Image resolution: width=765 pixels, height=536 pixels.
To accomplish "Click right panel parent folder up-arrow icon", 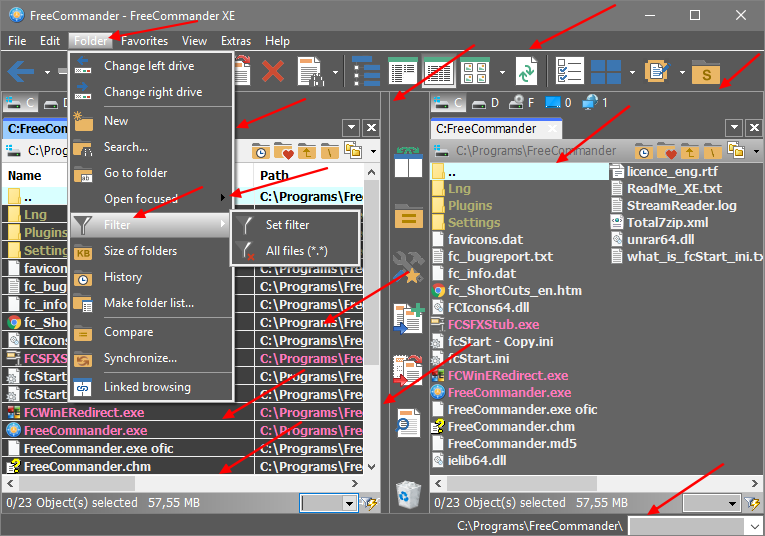I will 689,151.
